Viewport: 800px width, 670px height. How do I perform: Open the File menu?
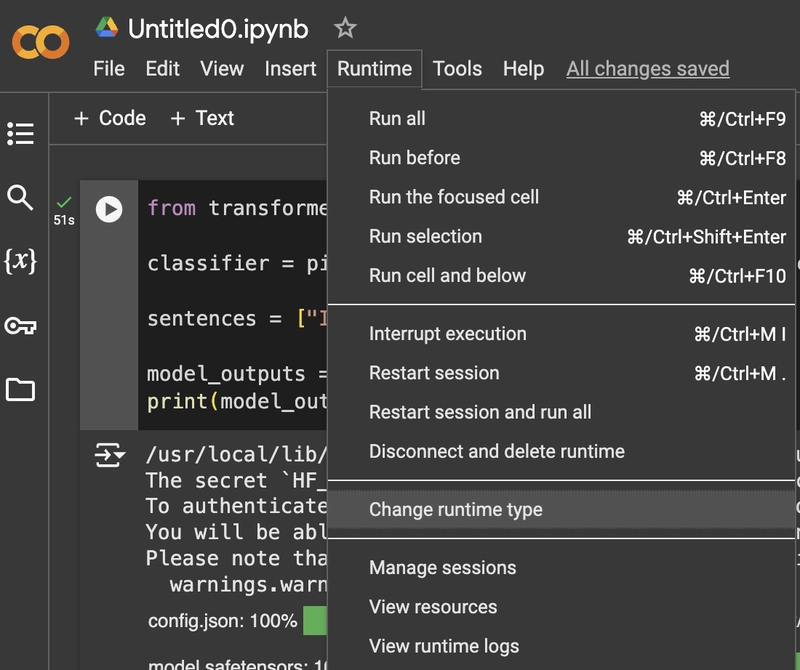tap(109, 68)
